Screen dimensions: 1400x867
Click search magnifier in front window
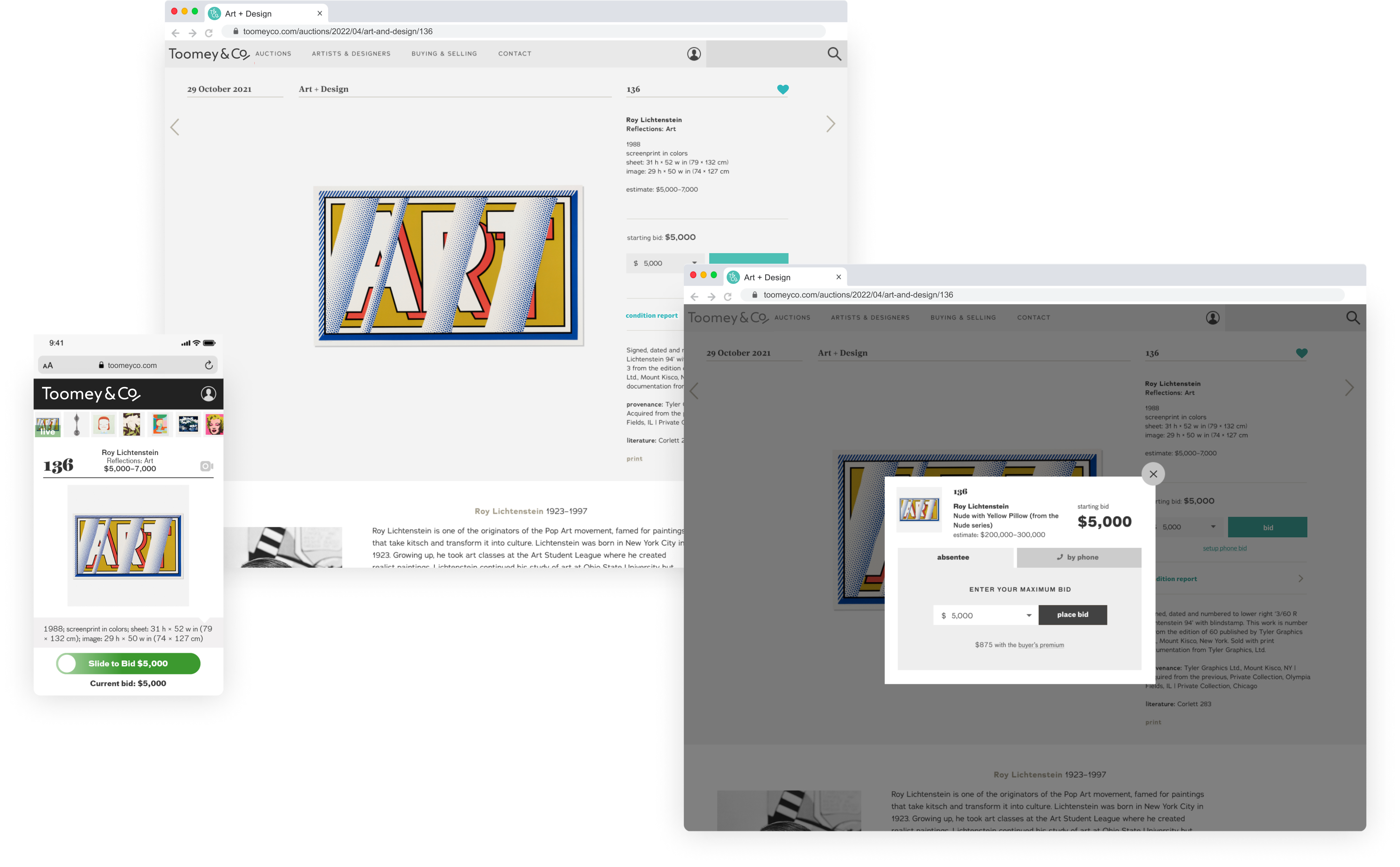click(x=1353, y=318)
